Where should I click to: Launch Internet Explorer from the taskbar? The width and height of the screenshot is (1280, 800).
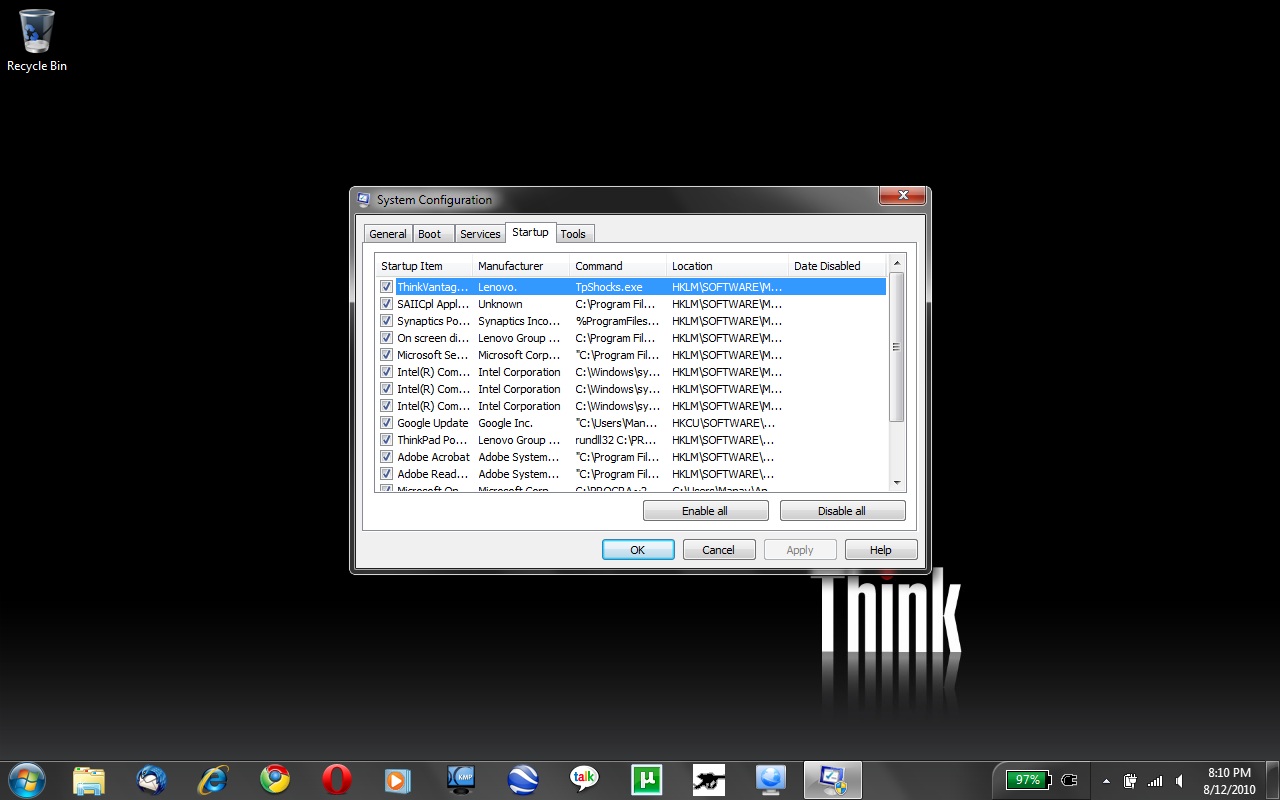coord(213,780)
